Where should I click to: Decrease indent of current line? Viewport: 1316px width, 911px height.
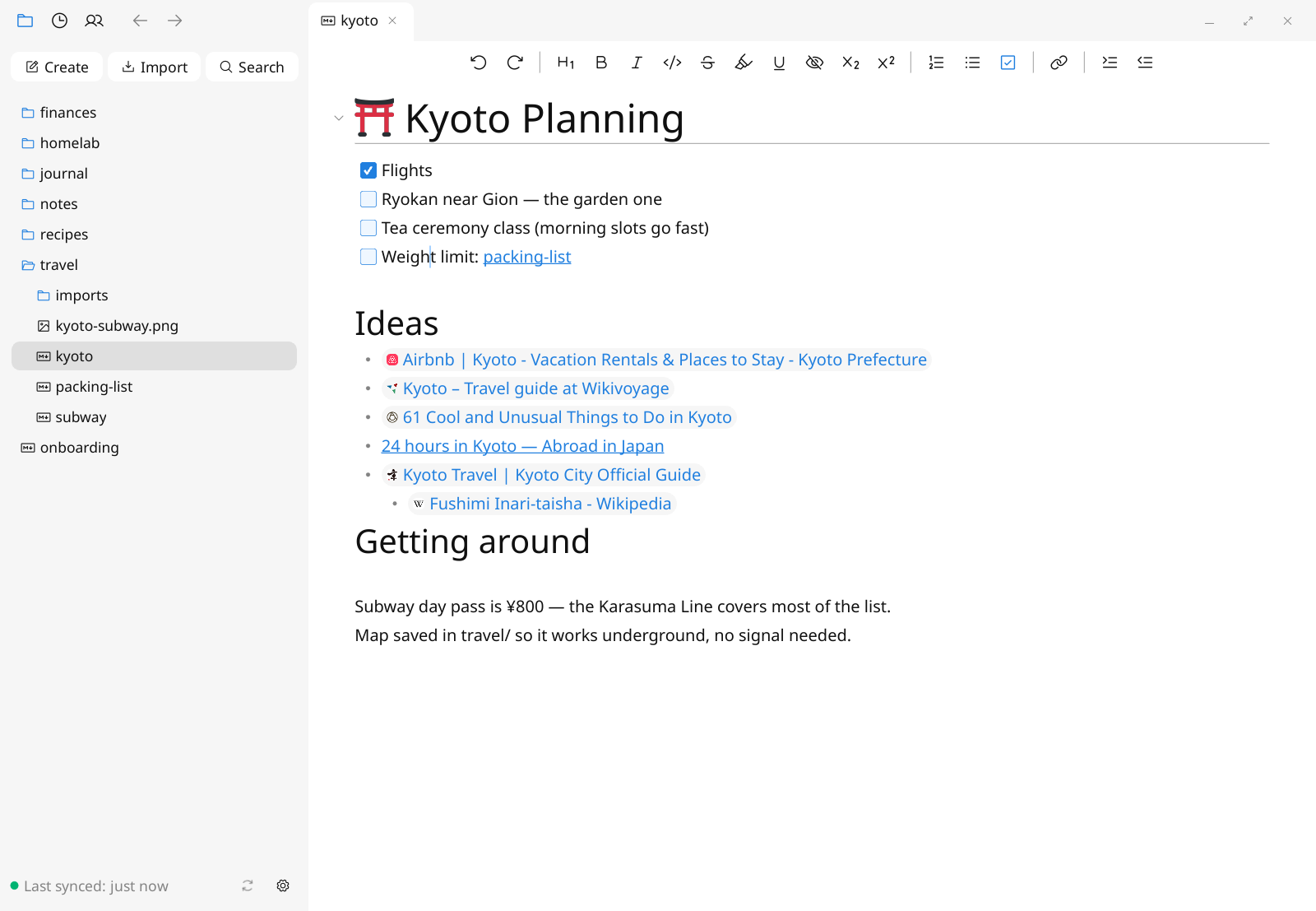coord(1145,63)
